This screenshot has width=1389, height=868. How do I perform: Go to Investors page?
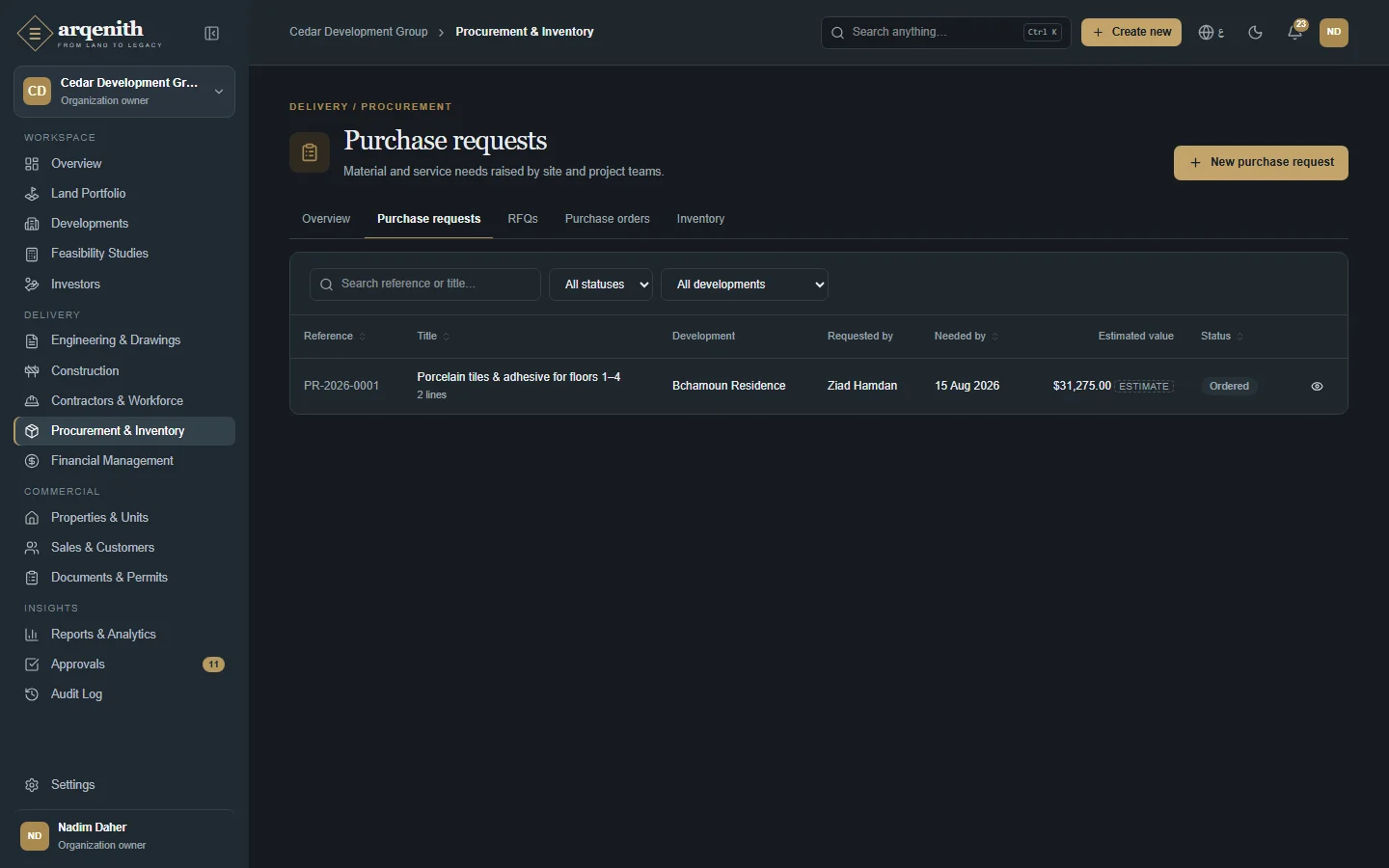click(124, 285)
